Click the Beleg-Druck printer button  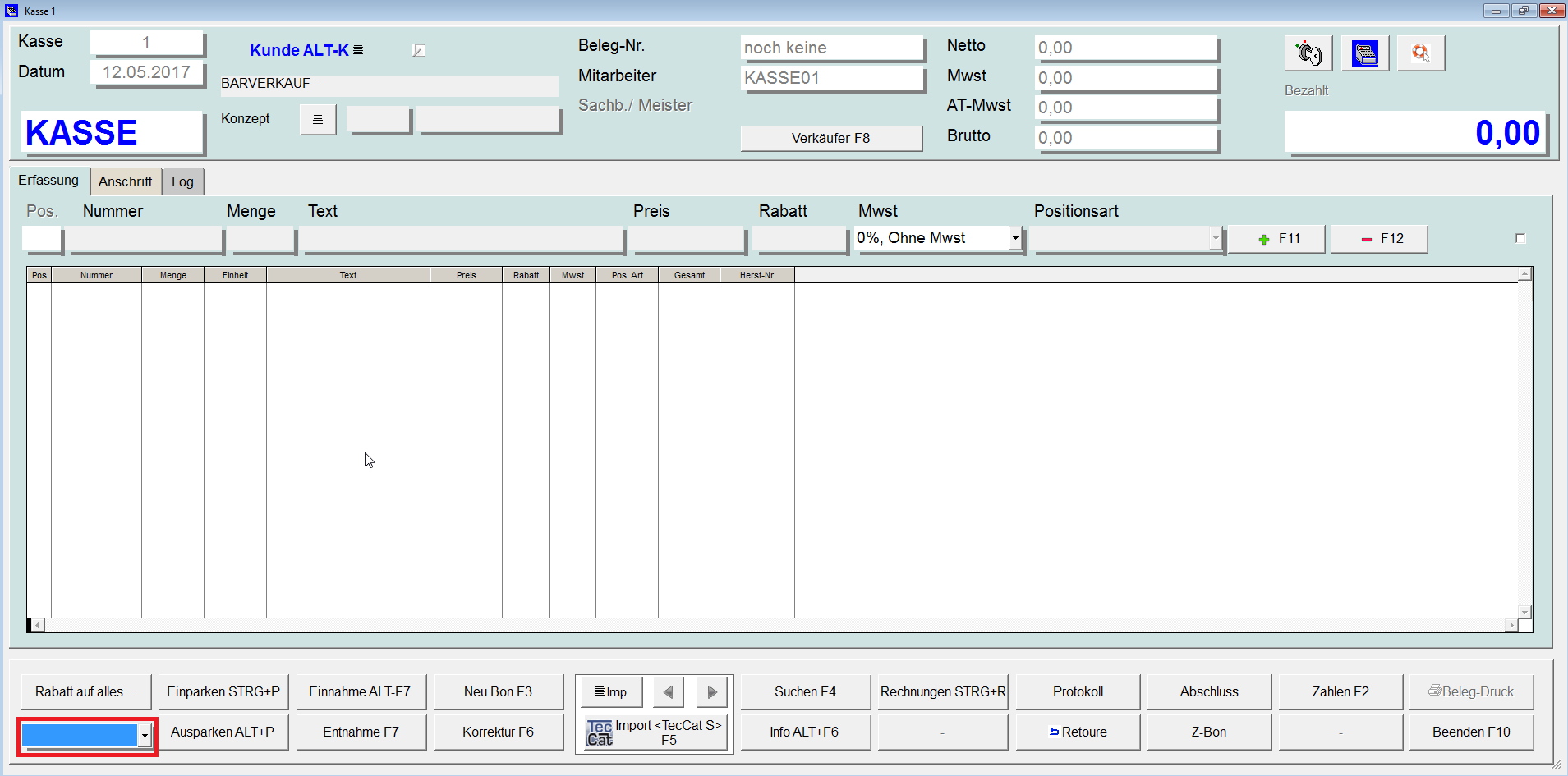(x=1471, y=692)
